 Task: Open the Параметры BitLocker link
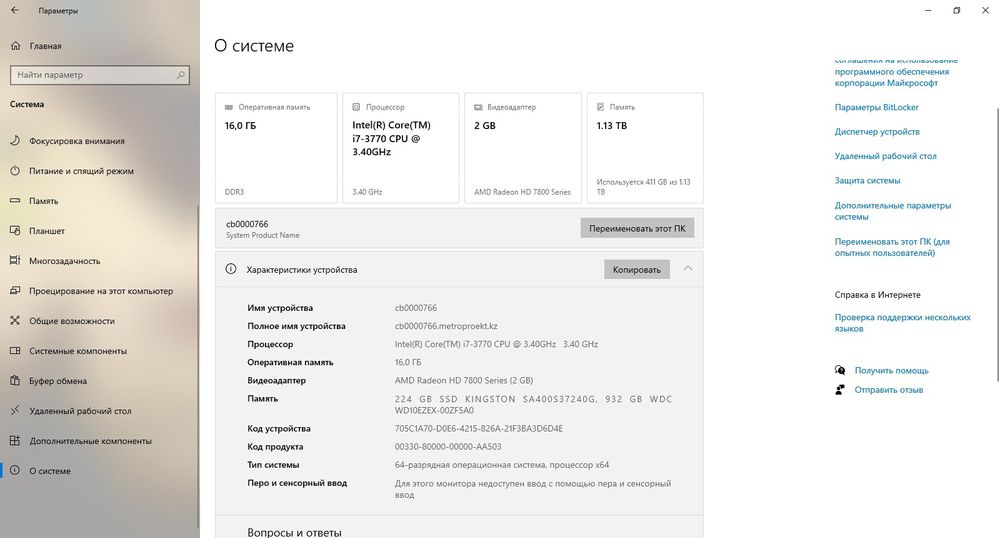point(876,107)
